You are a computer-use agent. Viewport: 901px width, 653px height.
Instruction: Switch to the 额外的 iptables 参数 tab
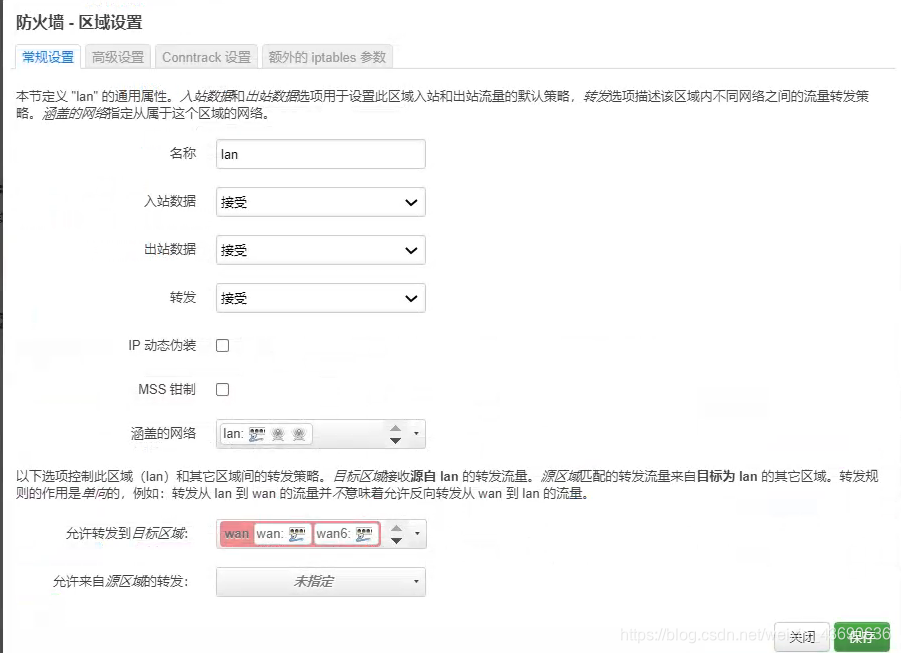coord(327,57)
